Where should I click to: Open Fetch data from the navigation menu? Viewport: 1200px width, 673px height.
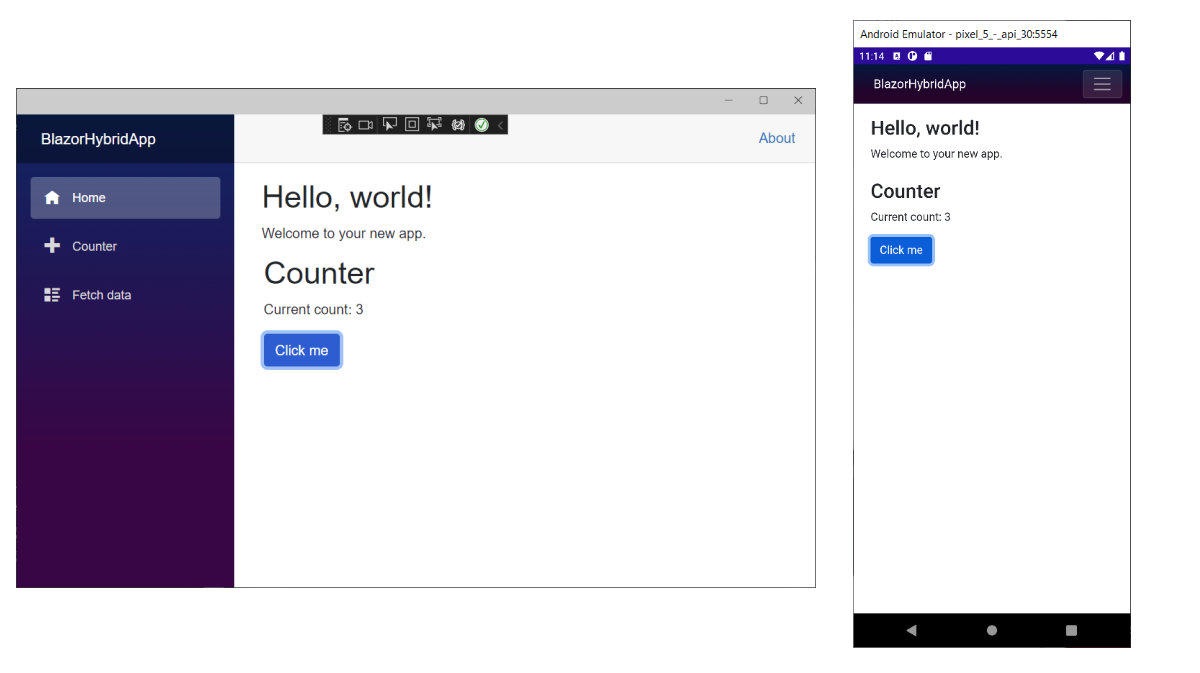101,294
